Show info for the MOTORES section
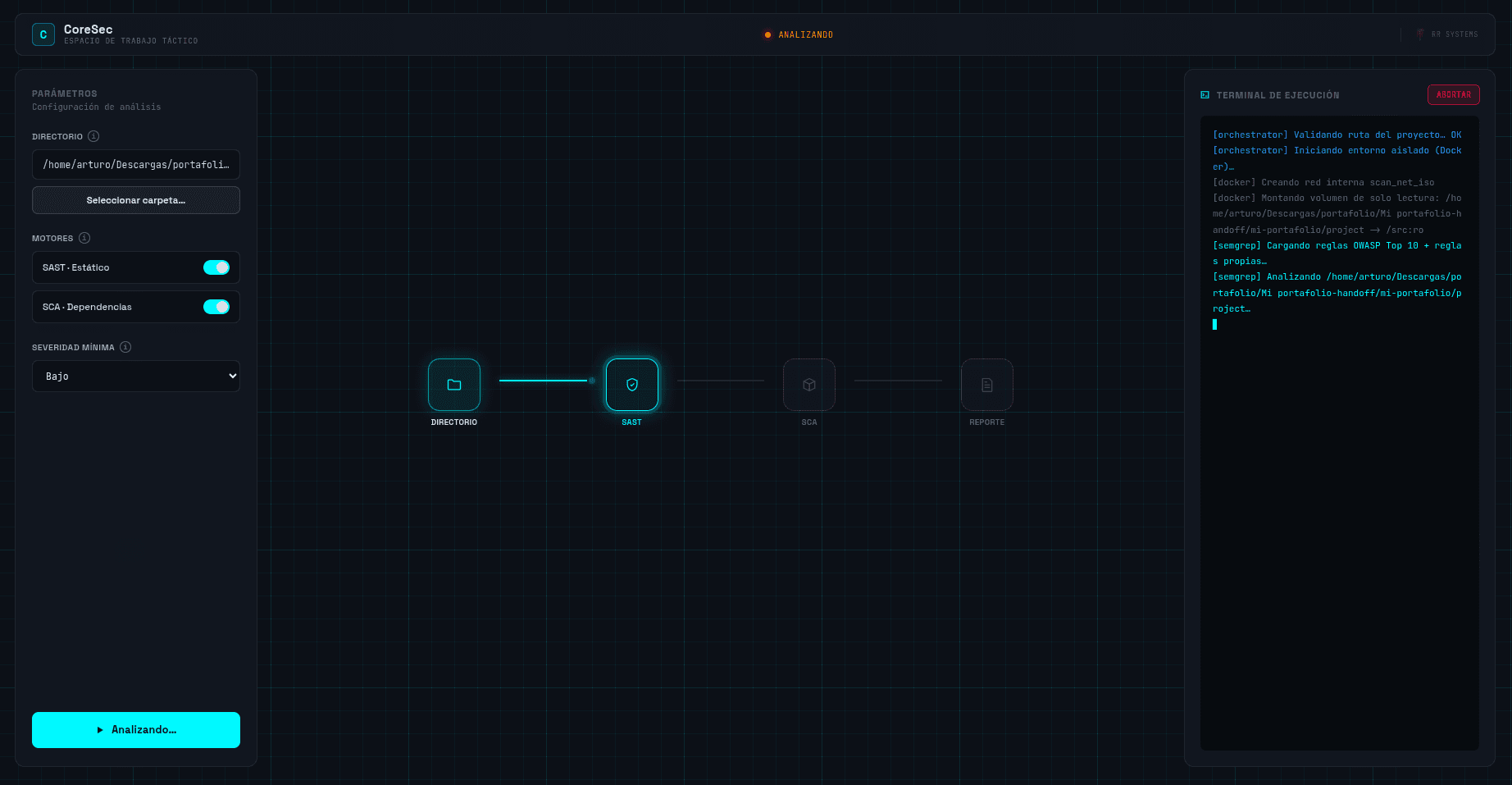The height and width of the screenshot is (785, 1512). point(84,238)
